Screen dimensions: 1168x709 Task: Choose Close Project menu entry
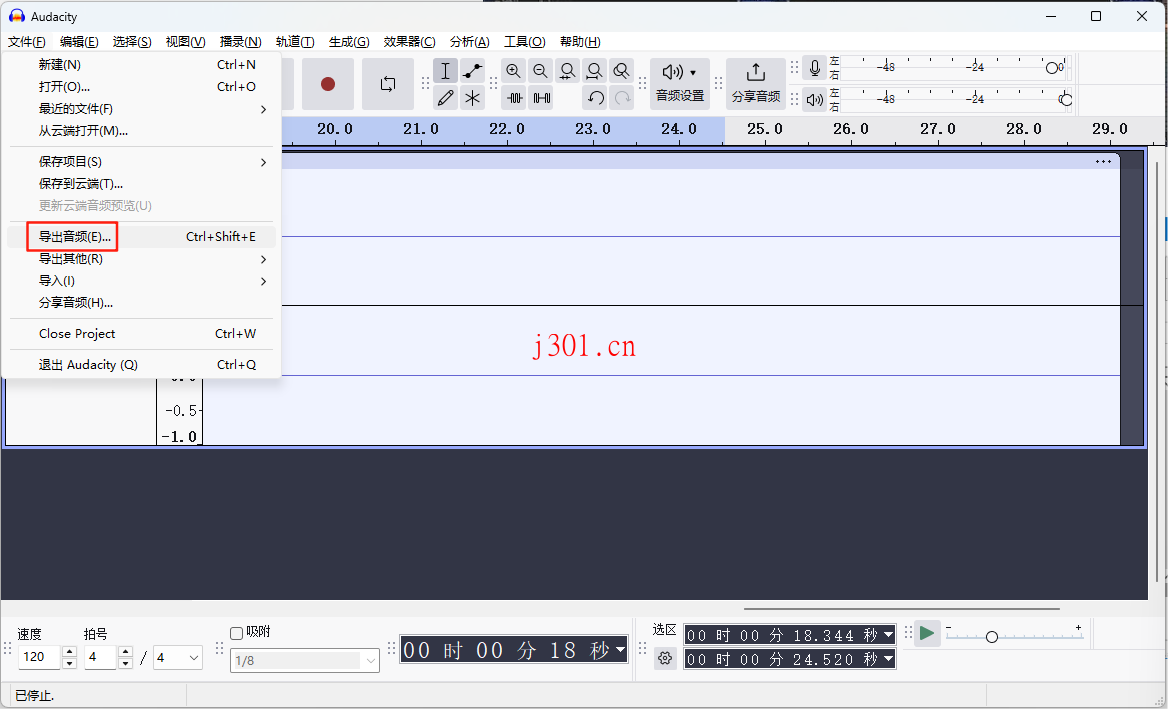click(142, 334)
